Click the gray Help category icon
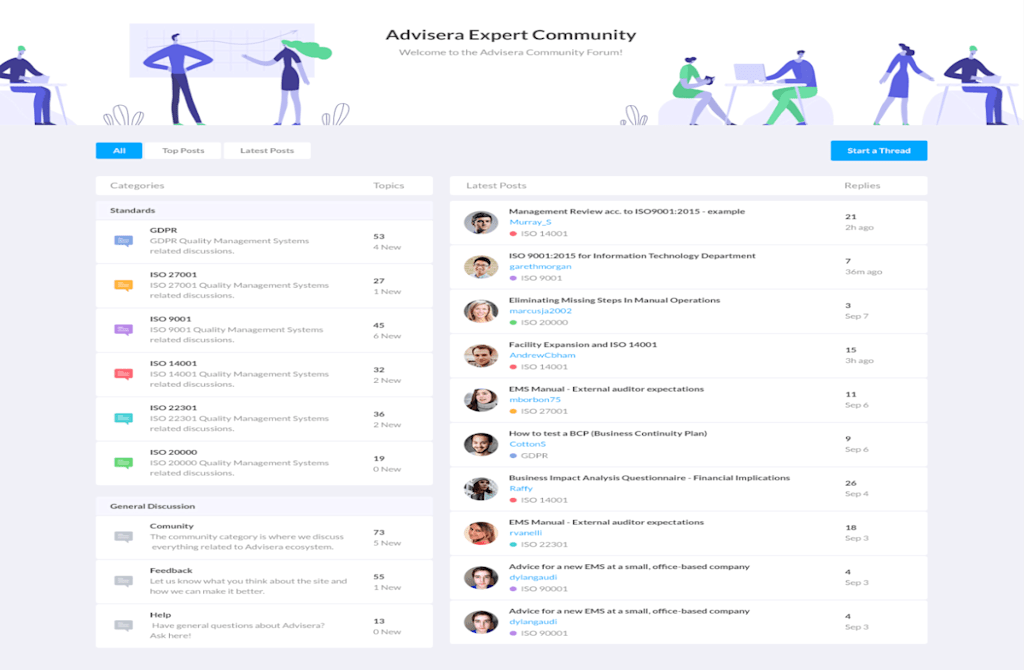Screen dimensions: 1024x670 pyautogui.click(x=123, y=626)
